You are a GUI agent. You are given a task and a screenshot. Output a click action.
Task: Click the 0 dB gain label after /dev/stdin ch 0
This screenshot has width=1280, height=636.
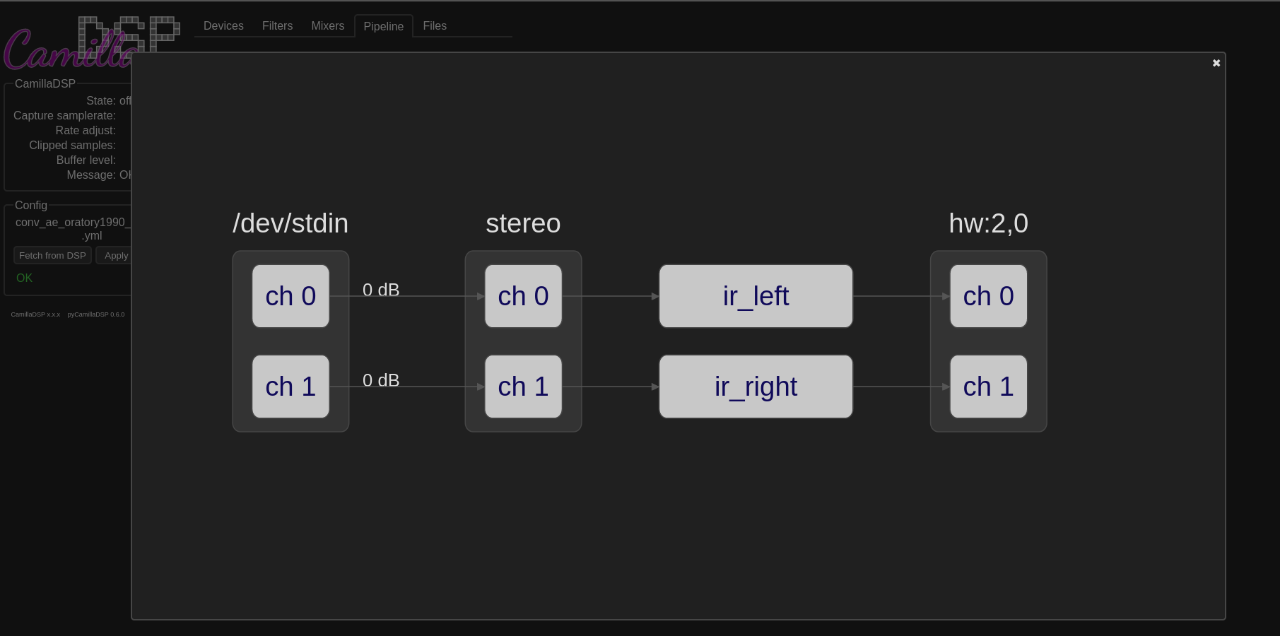[381, 290]
